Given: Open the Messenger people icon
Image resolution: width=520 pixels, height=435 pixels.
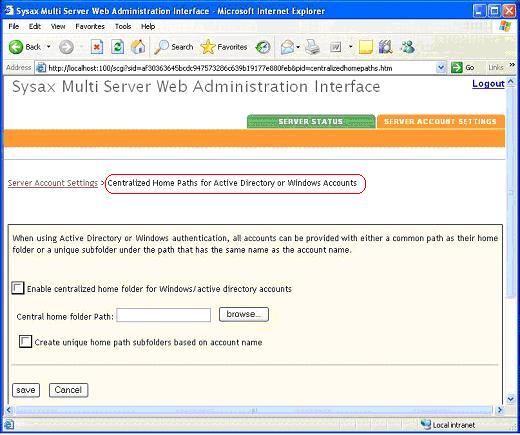Looking at the screenshot, I should (408, 47).
